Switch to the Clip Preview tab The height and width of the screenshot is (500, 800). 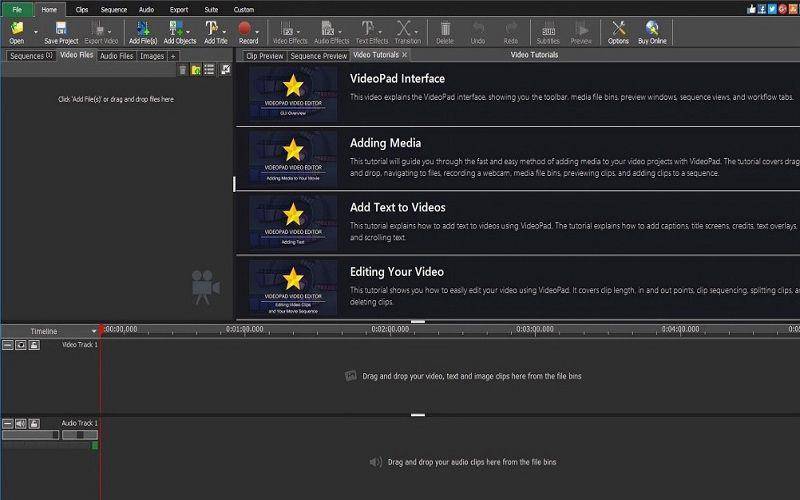265,56
